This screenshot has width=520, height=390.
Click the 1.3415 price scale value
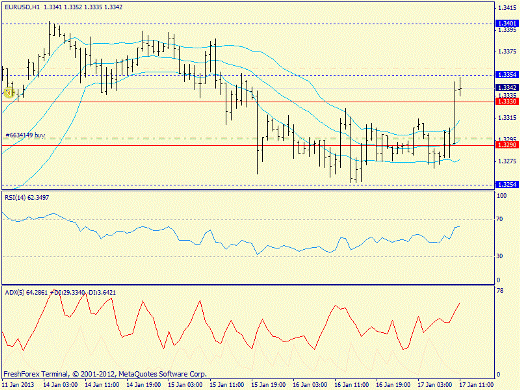pyautogui.click(x=507, y=8)
